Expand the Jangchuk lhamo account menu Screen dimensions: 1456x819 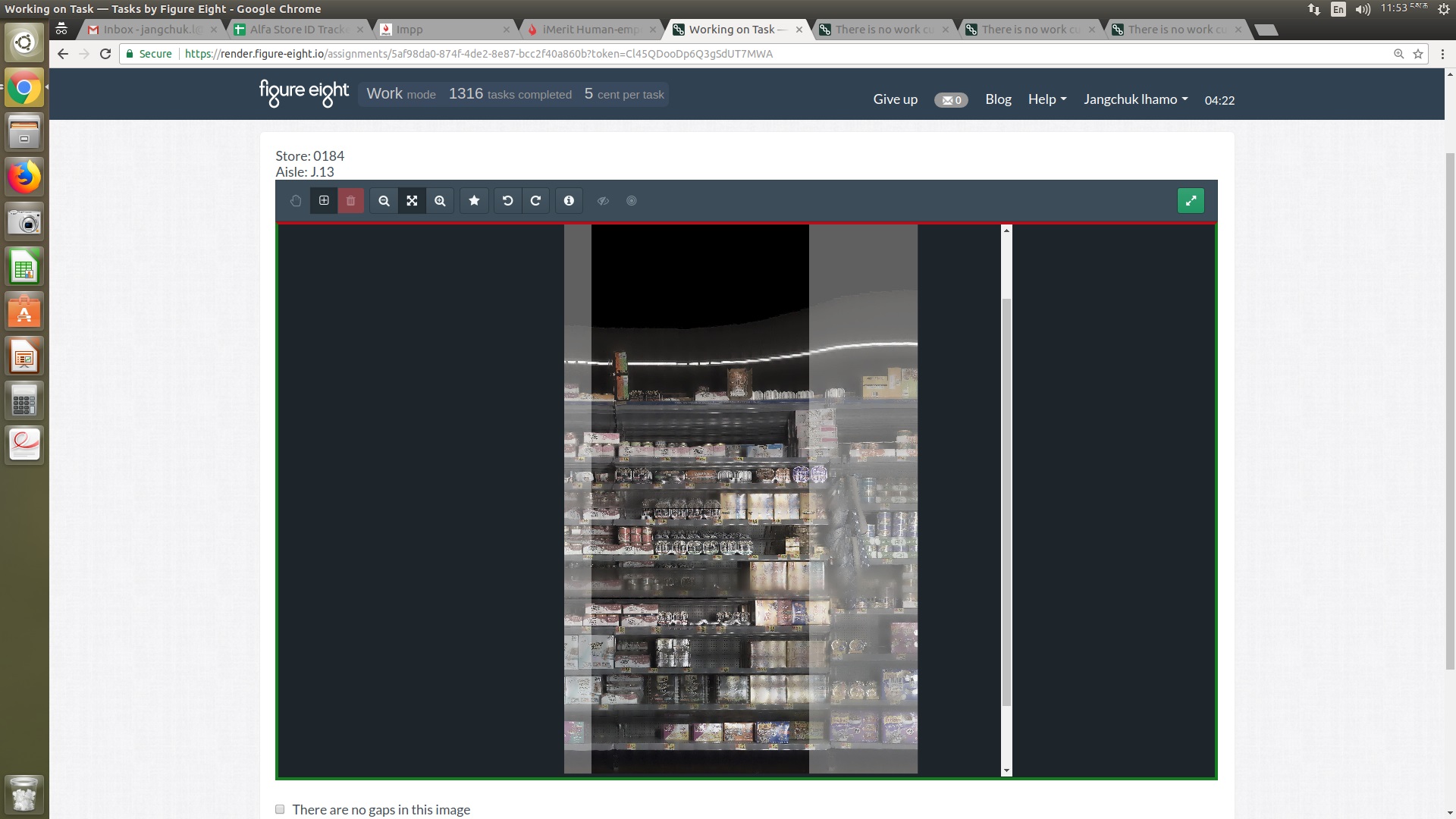pyautogui.click(x=1135, y=99)
